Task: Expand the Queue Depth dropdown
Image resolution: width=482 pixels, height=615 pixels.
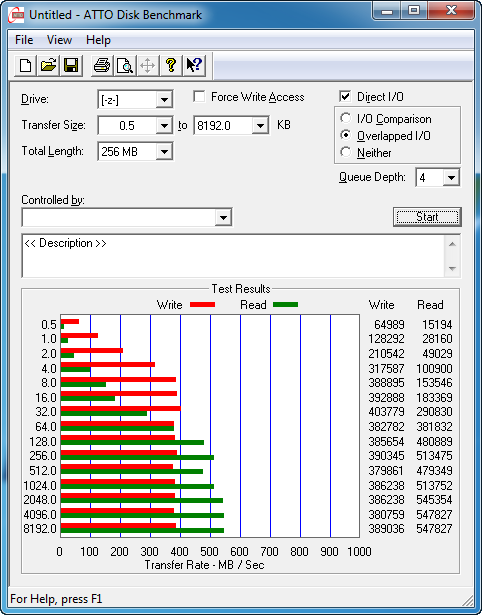Action: [x=451, y=178]
